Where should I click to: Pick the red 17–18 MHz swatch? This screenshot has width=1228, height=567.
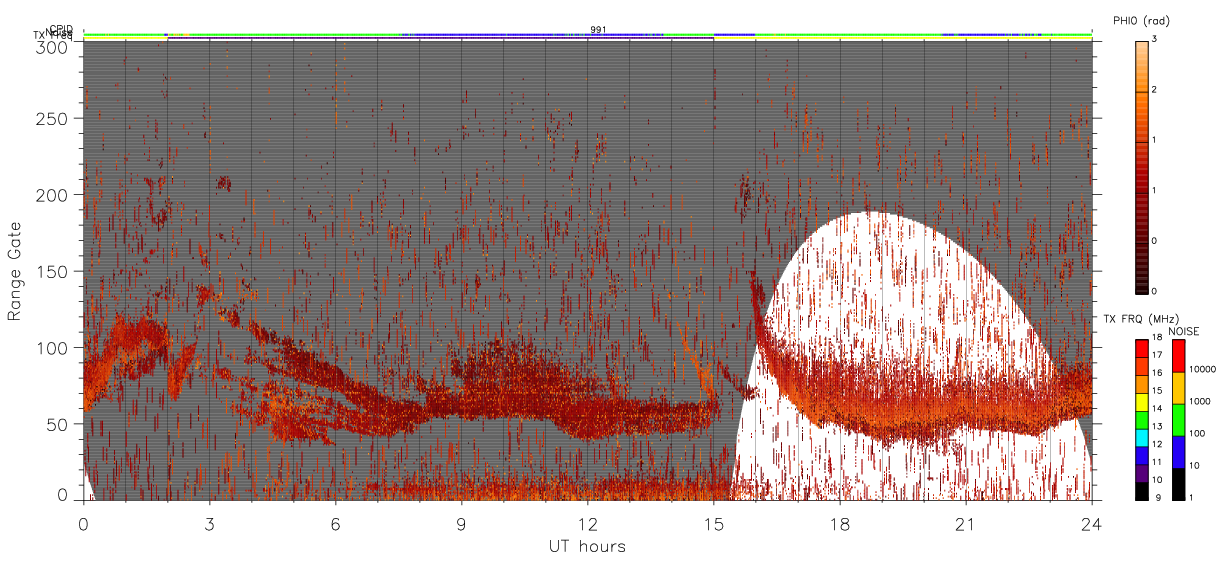(1141, 348)
